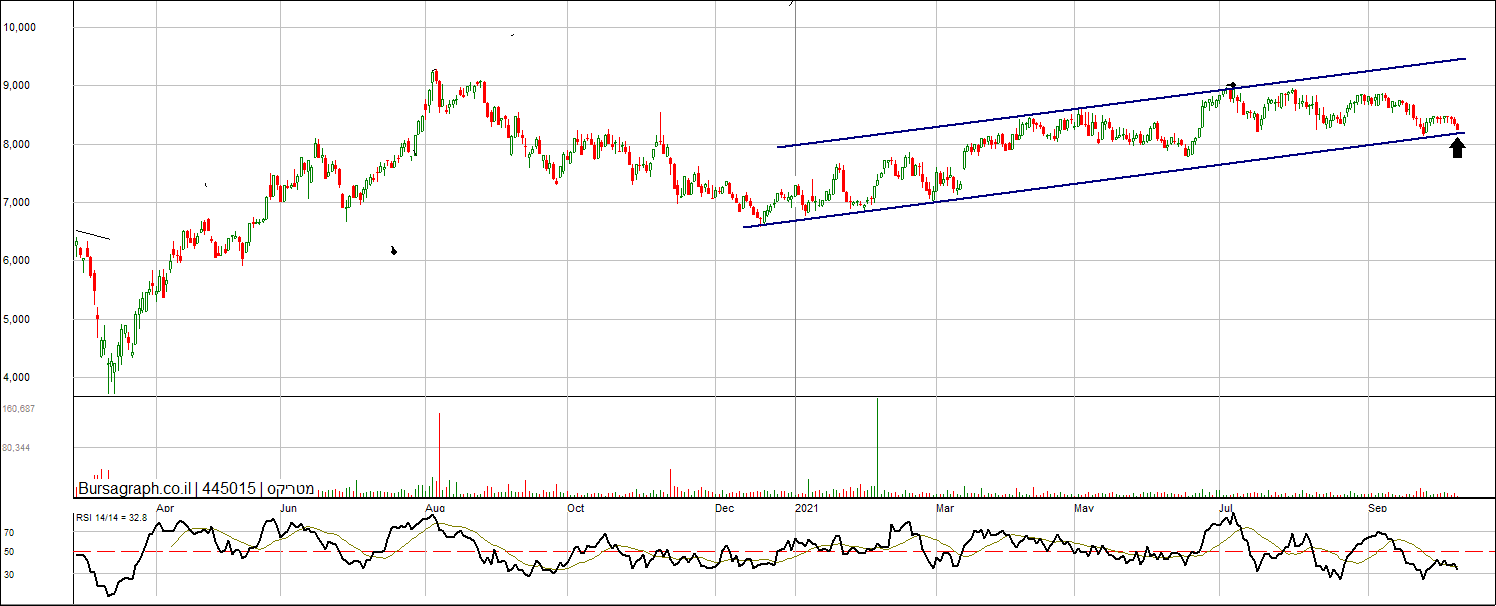Click the Oct month label on time axis
This screenshot has height=606, width=1496.
point(576,508)
